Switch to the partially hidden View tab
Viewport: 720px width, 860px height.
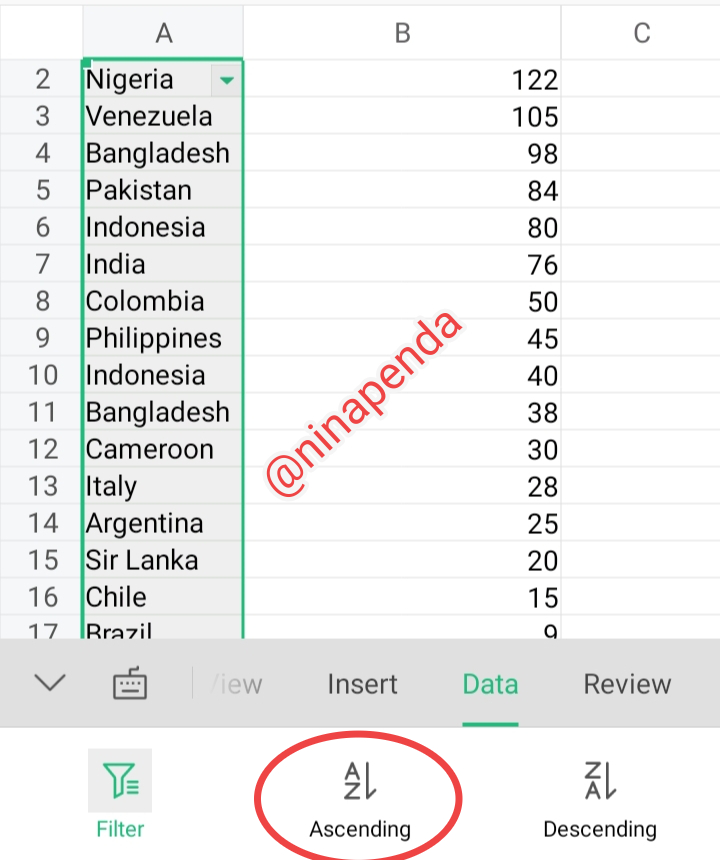(x=237, y=684)
